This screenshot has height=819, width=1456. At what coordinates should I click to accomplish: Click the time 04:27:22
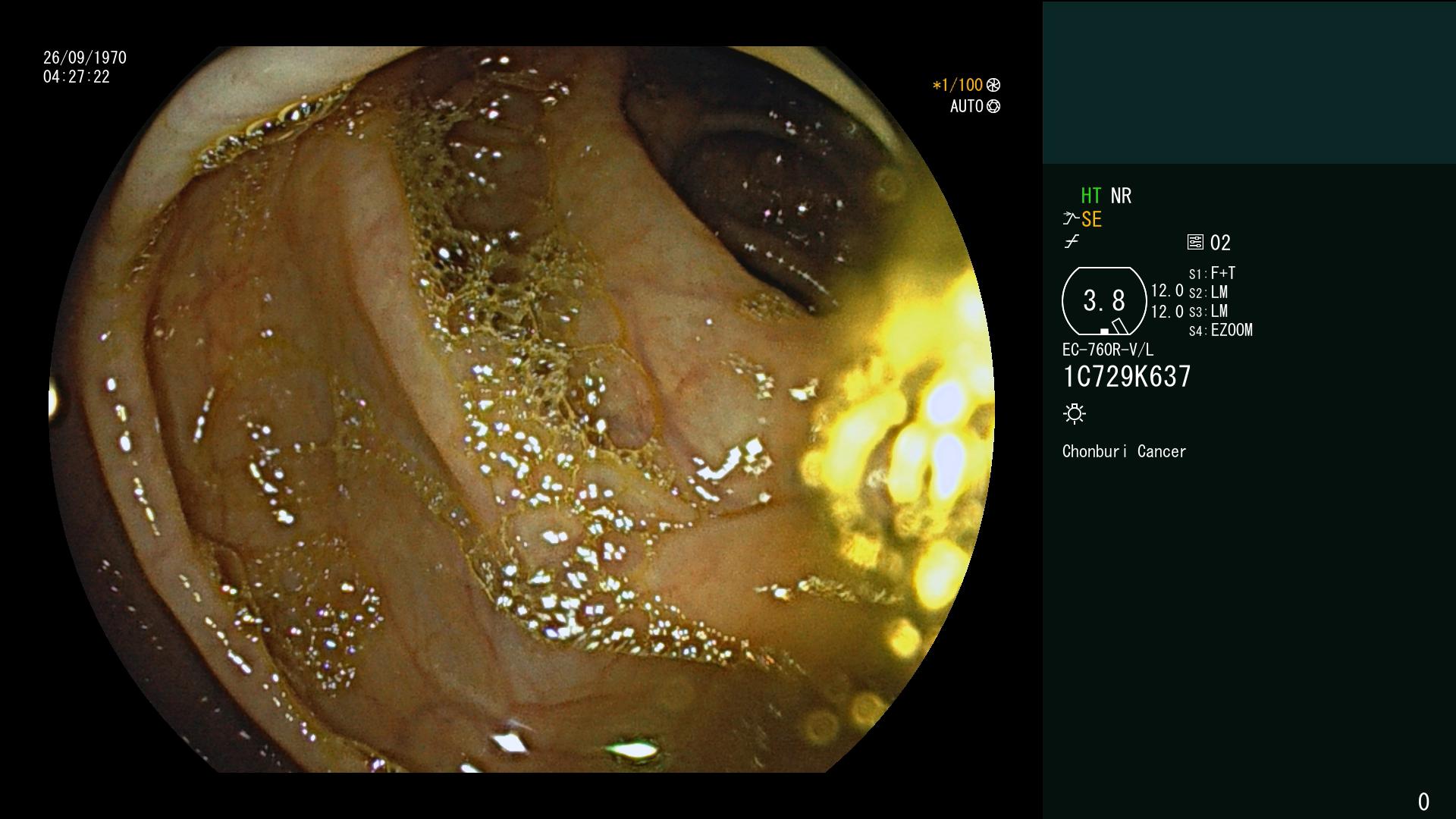[x=77, y=77]
